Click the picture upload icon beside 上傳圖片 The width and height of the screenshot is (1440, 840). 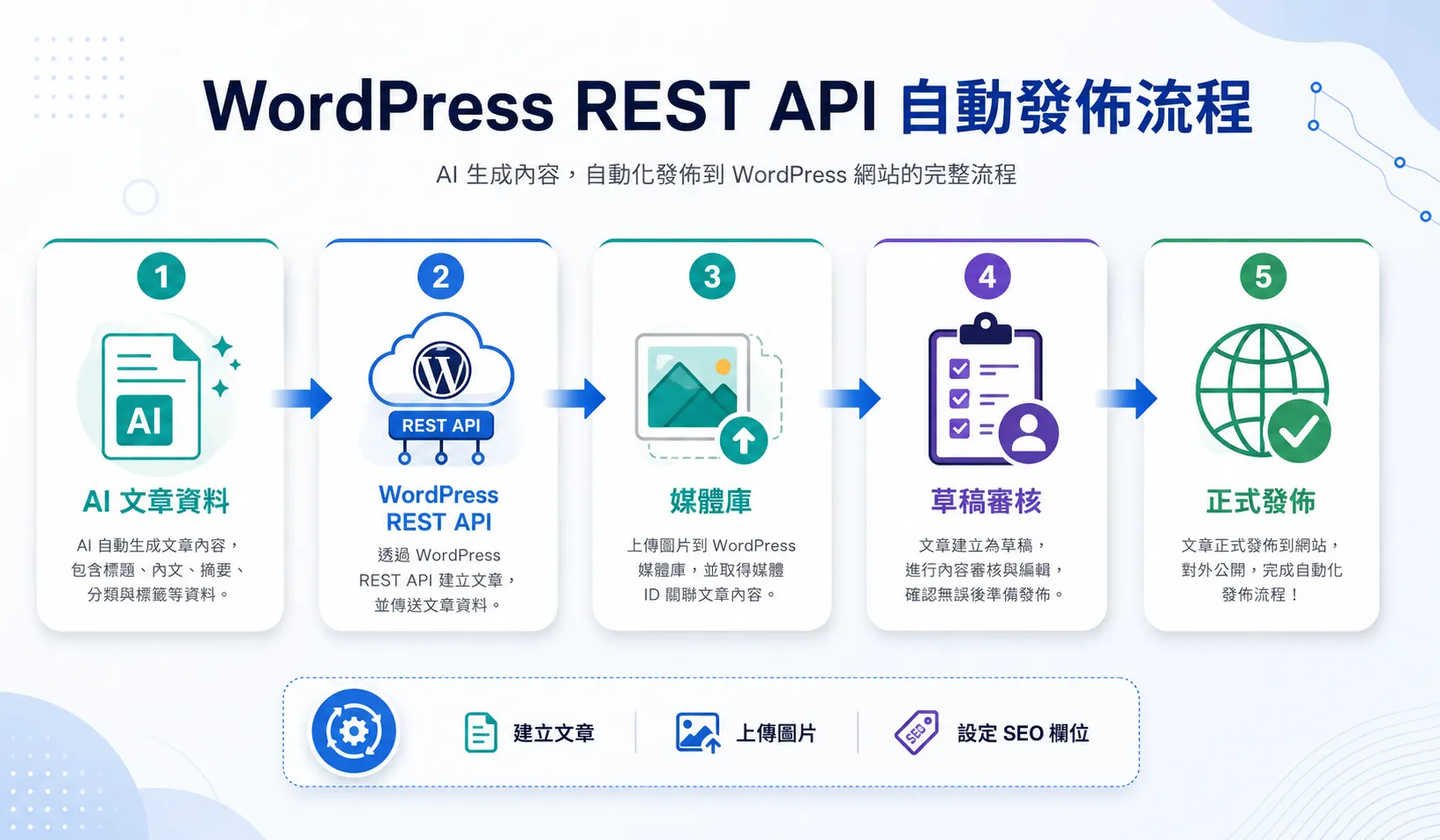(x=698, y=733)
